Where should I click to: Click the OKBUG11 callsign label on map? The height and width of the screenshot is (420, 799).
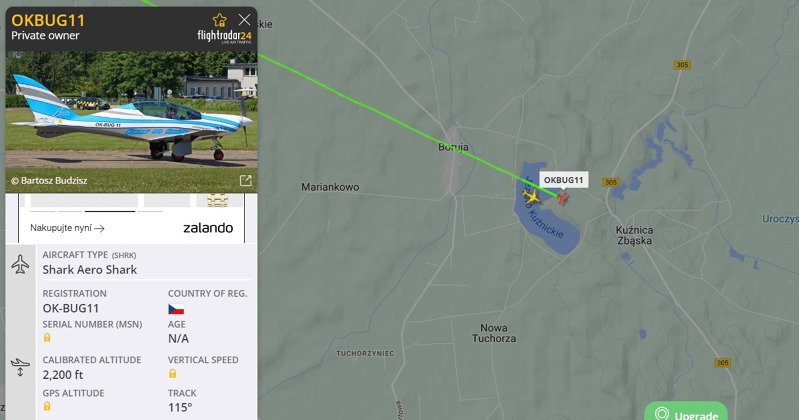pyautogui.click(x=564, y=180)
